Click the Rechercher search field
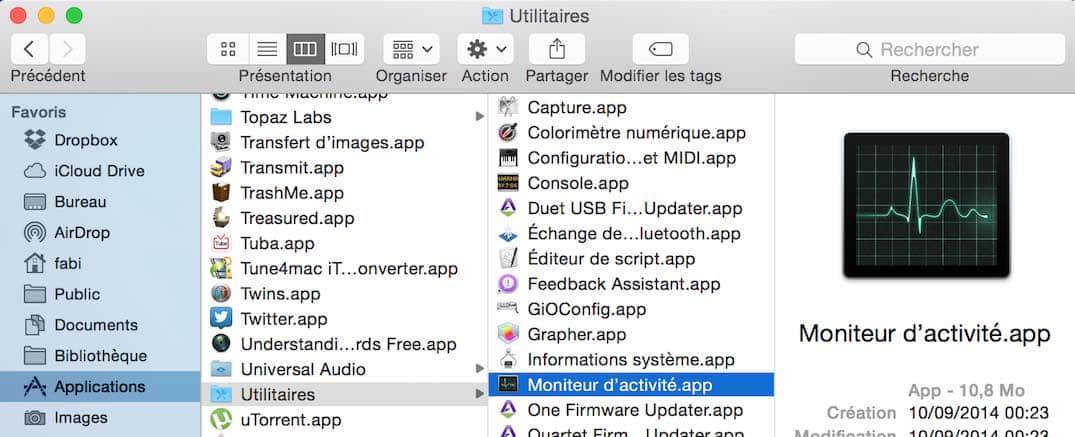The image size is (1075, 437). click(929, 49)
